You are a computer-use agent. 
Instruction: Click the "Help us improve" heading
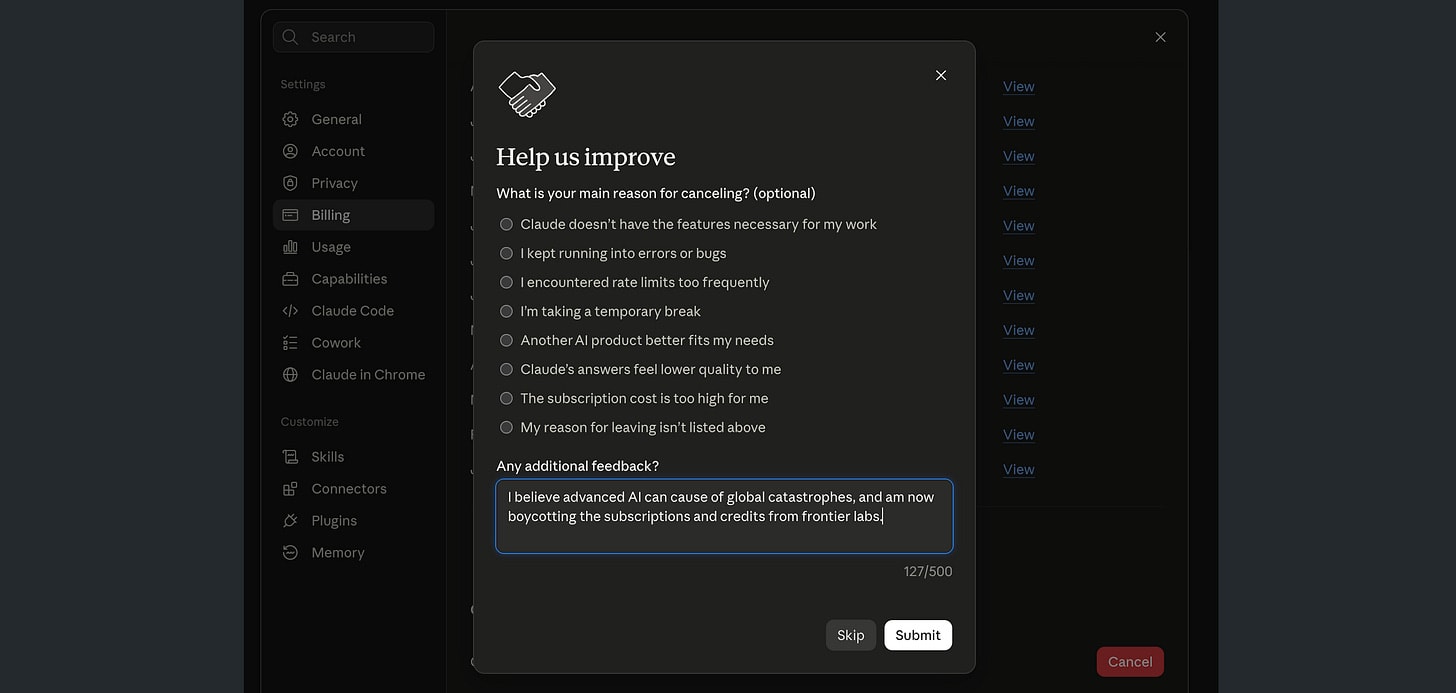(586, 157)
